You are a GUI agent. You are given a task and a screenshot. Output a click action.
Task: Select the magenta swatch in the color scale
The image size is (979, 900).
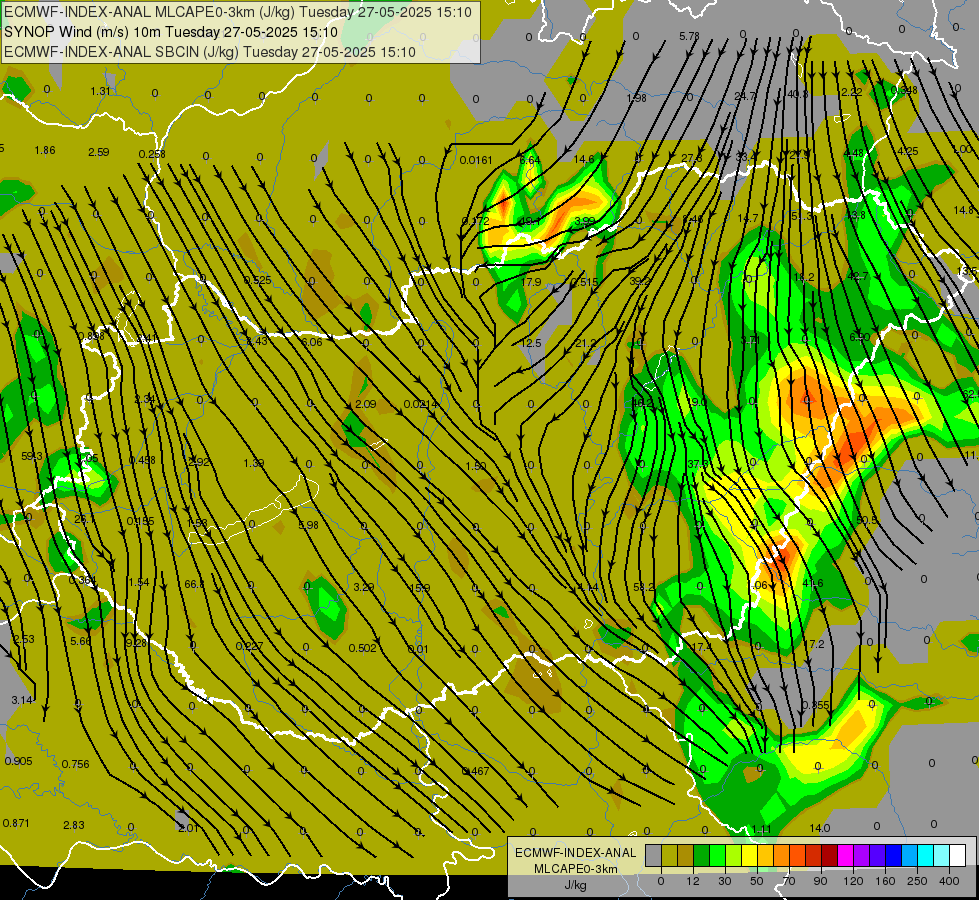tap(846, 855)
